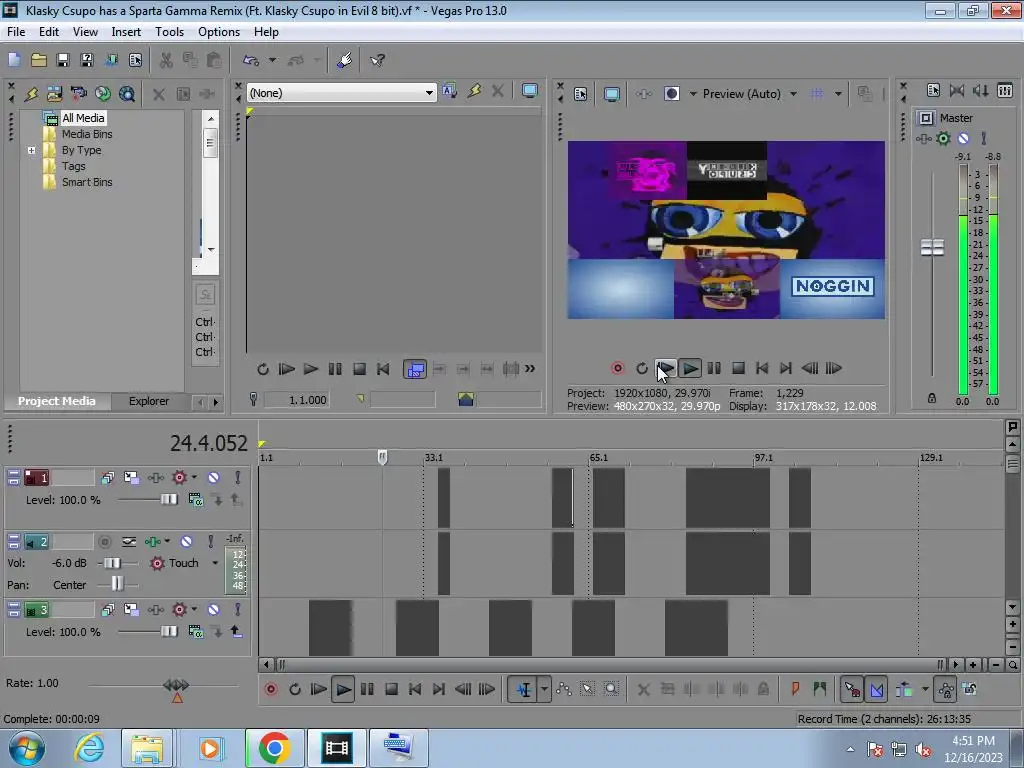Image resolution: width=1024 pixels, height=768 pixels.
Task: Switch to the Project Media tab
Action: point(56,401)
